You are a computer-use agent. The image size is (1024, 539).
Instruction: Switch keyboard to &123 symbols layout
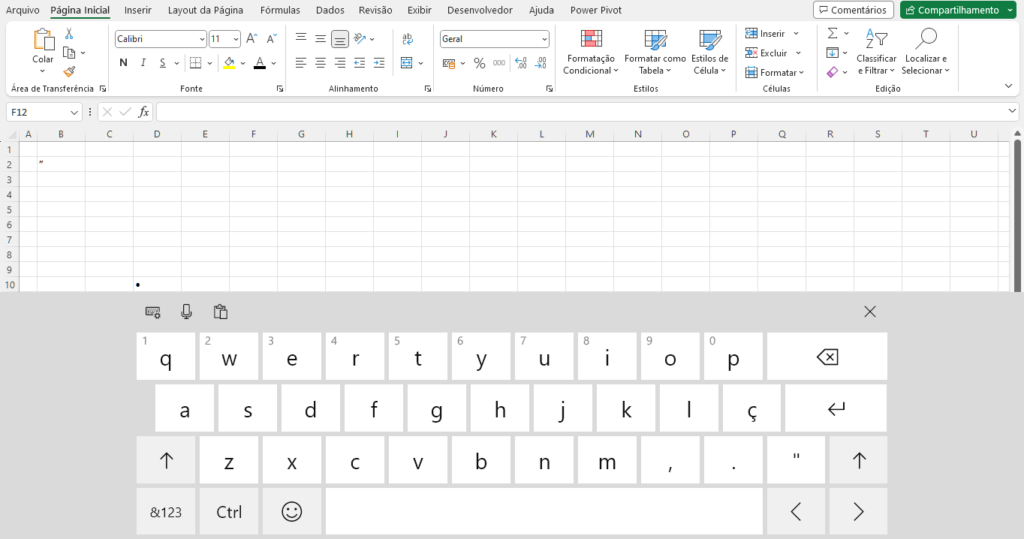(x=166, y=512)
